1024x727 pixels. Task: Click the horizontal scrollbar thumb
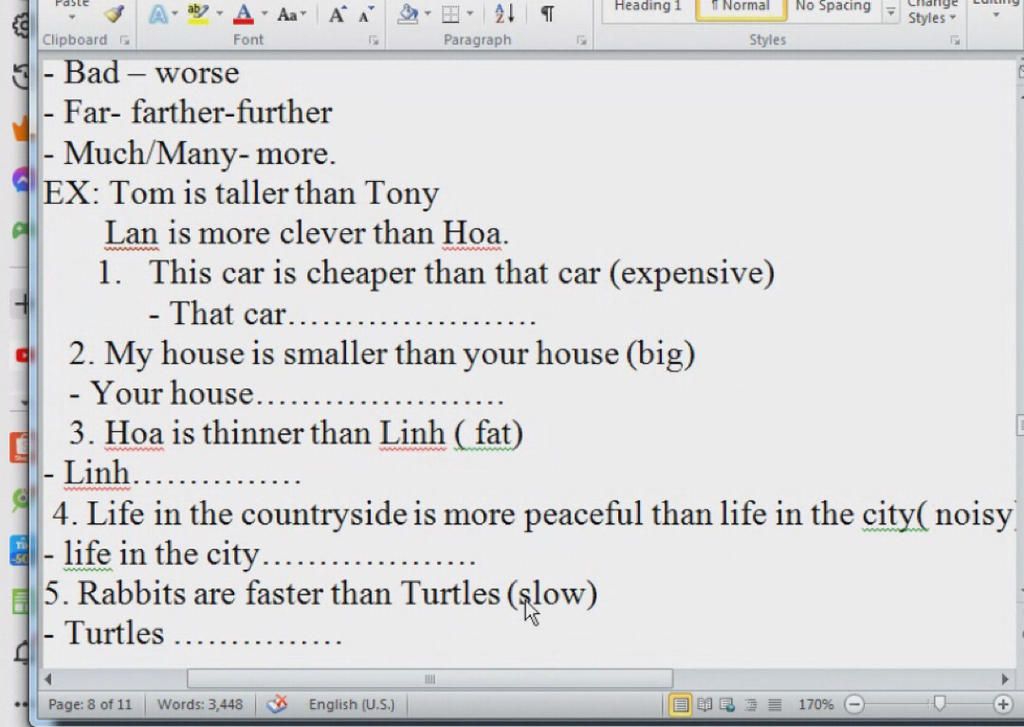click(x=430, y=679)
